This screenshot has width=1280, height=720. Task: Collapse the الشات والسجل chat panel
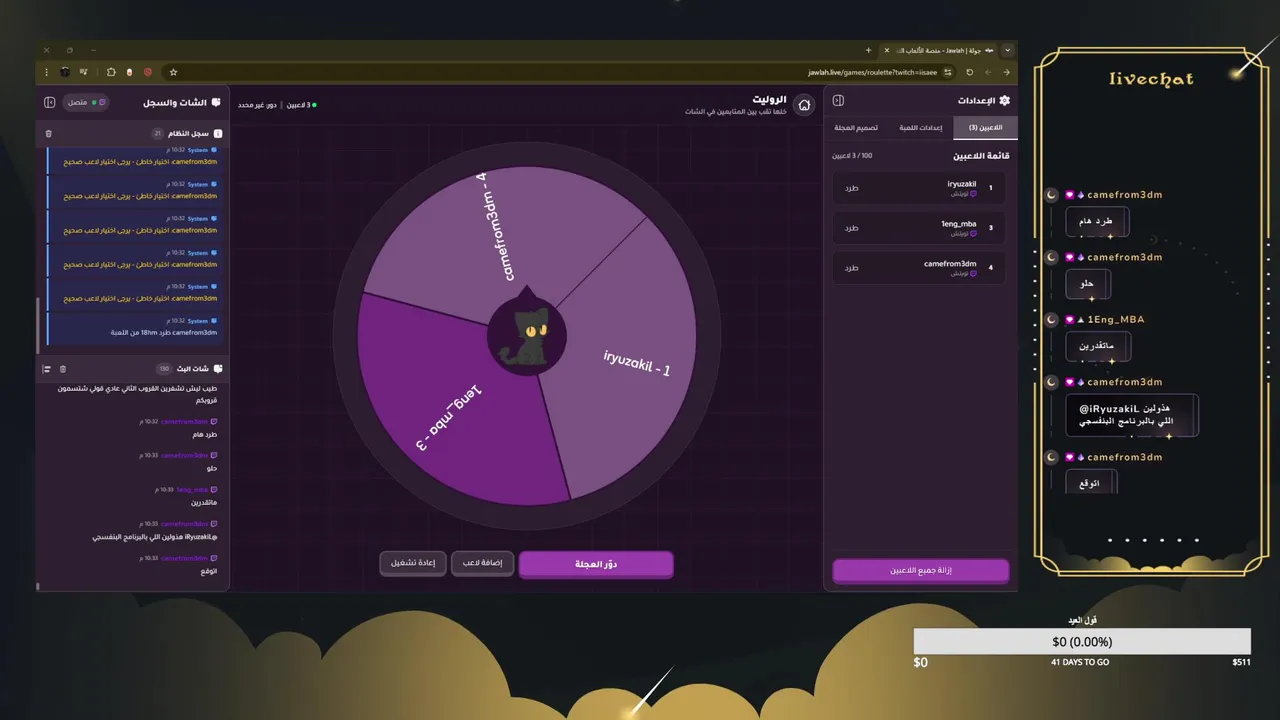point(49,102)
